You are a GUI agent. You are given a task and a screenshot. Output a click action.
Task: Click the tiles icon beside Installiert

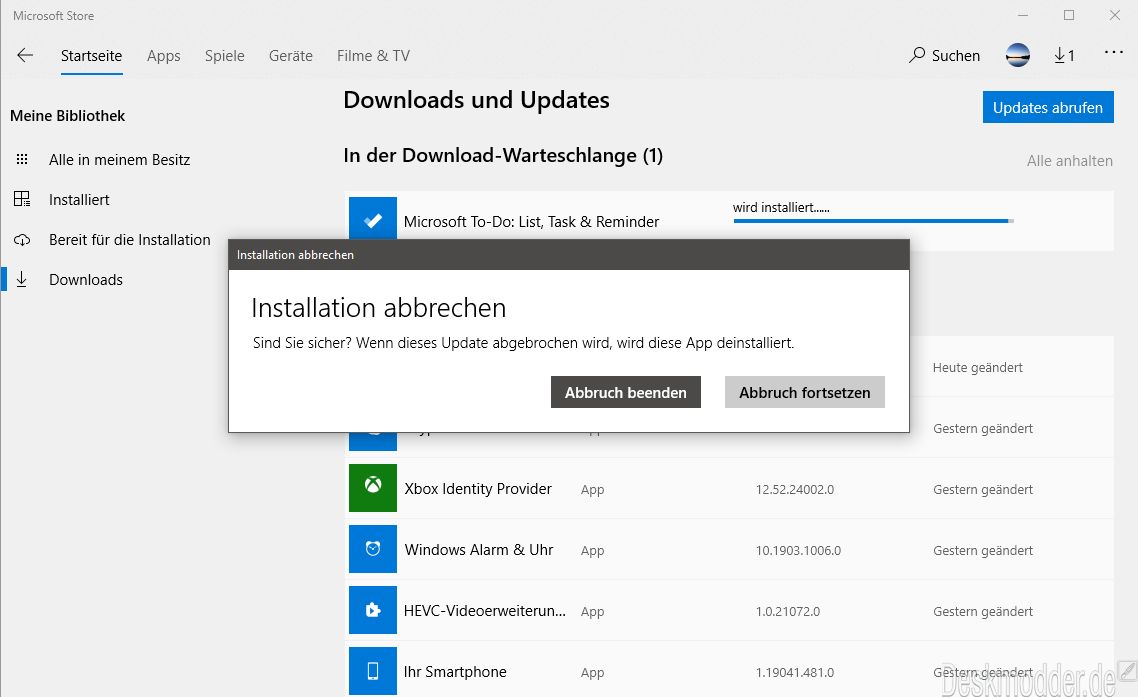tap(22, 199)
